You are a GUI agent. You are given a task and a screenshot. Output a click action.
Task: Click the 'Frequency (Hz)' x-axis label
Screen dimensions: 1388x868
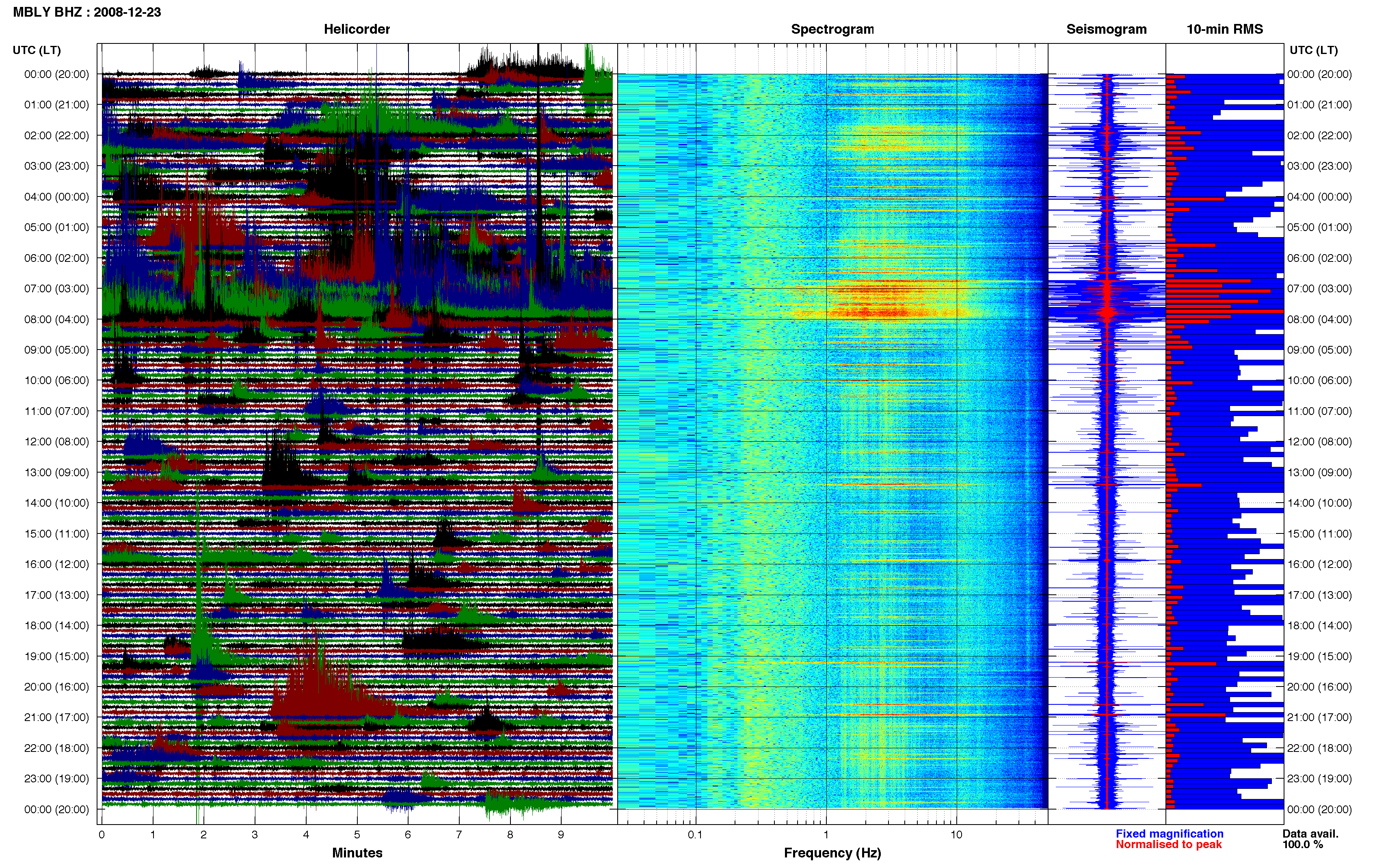(832, 853)
